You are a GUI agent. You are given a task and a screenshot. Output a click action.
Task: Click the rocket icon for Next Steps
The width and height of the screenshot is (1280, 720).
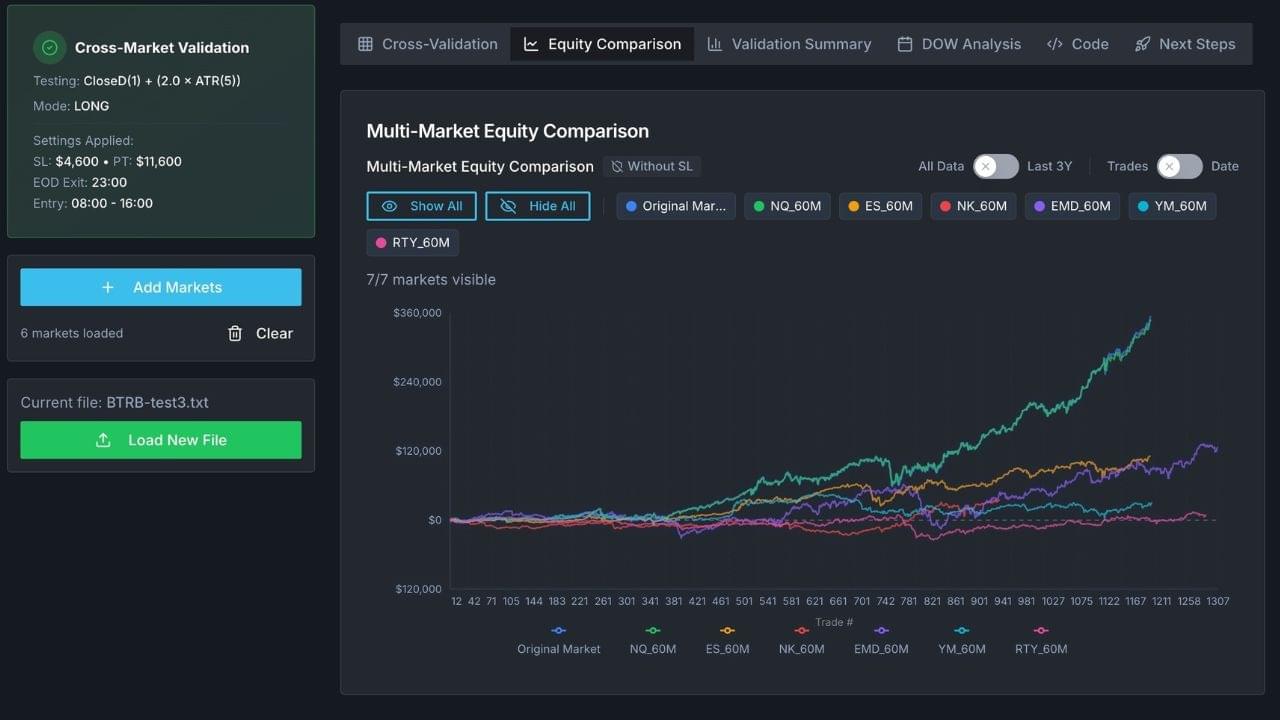pos(1143,44)
